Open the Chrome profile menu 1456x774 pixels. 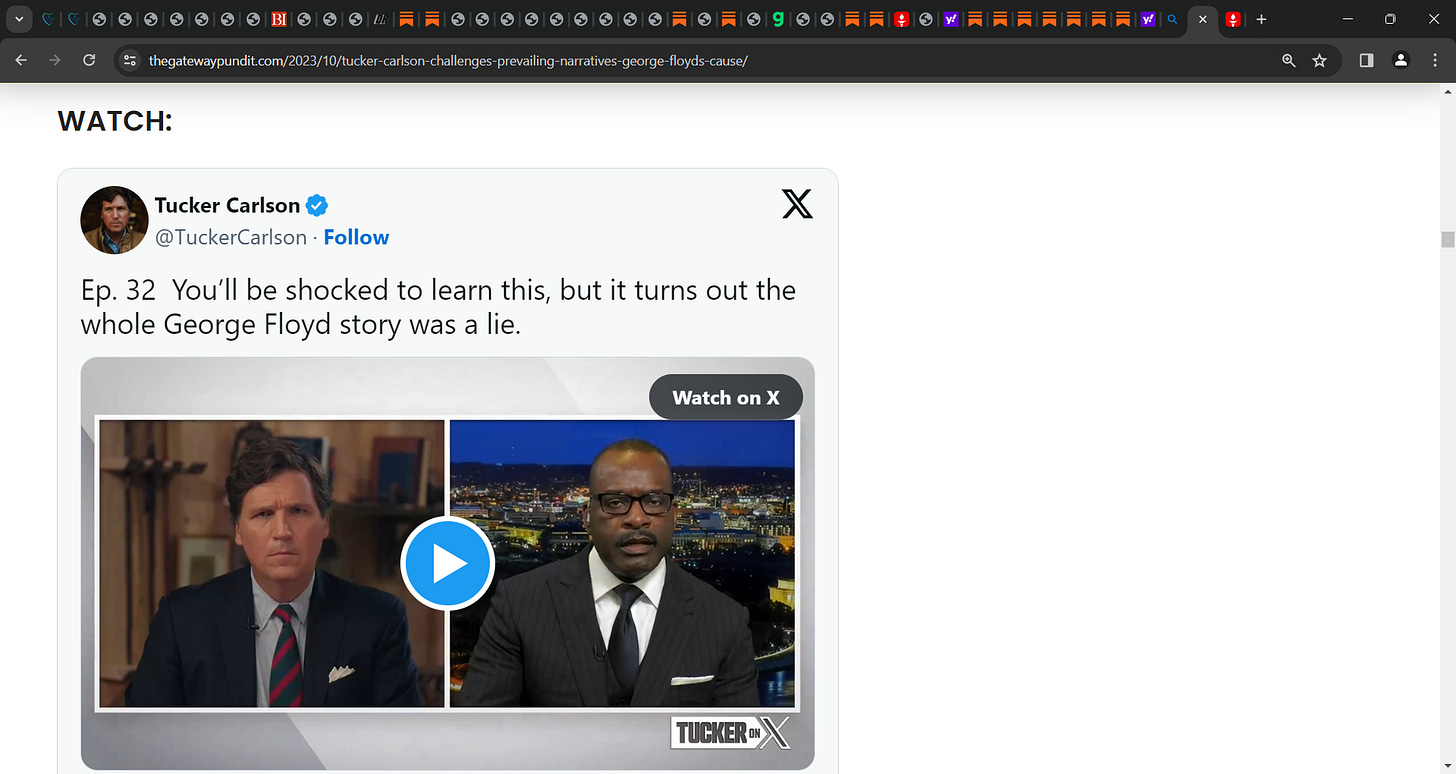(1401, 60)
